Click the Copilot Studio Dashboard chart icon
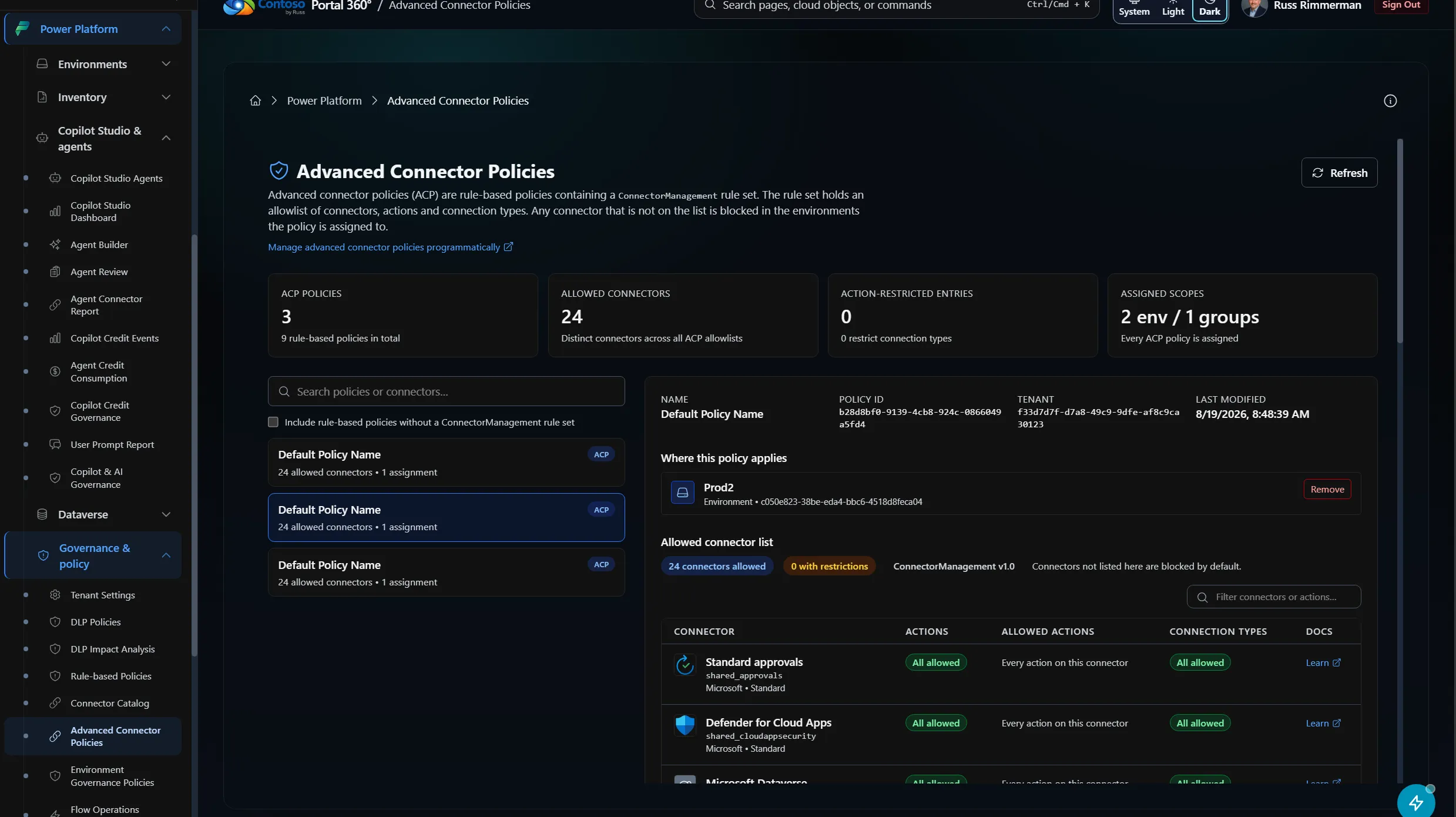This screenshot has width=1456, height=817. (55, 211)
